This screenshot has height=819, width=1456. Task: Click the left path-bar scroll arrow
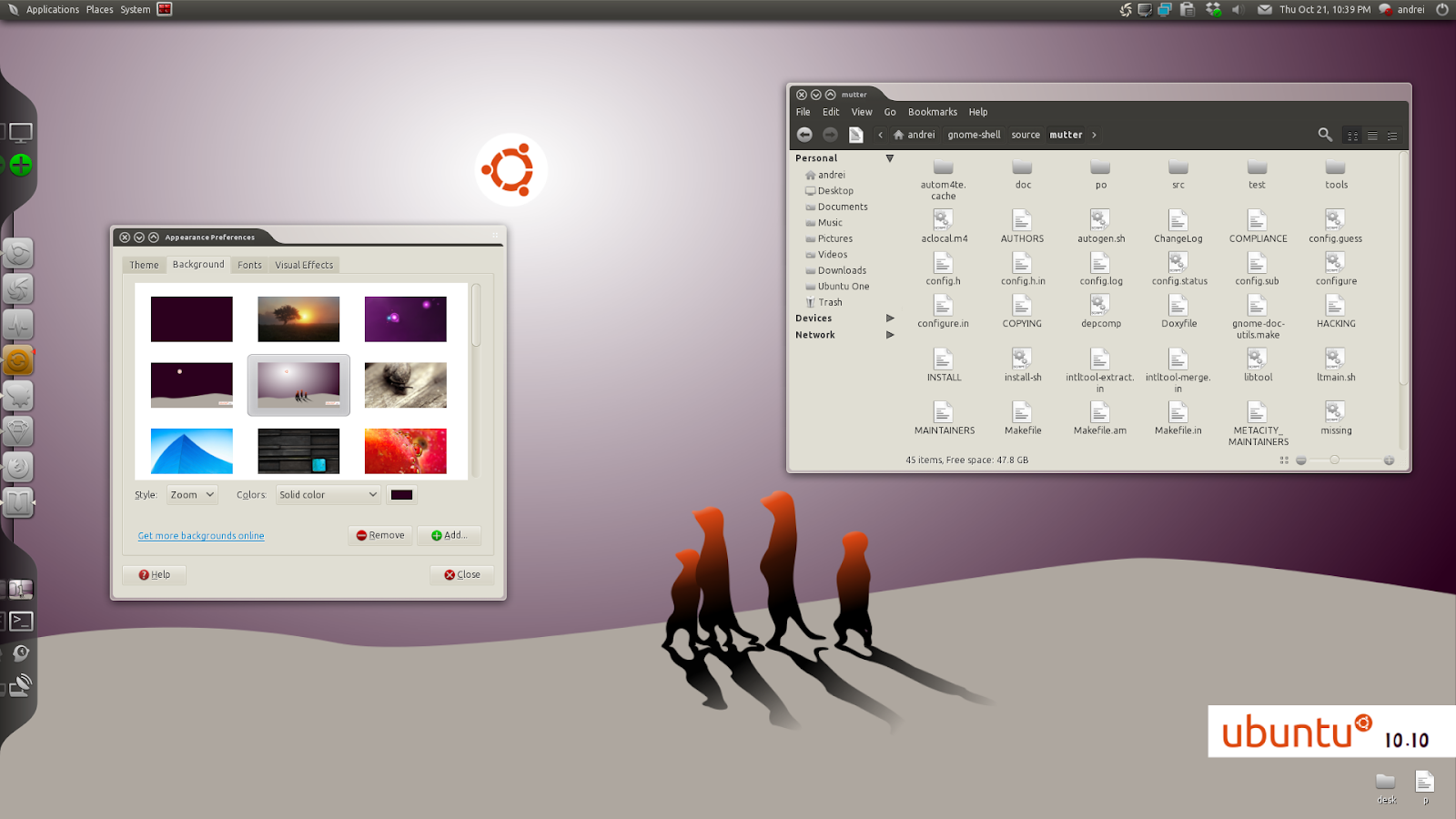coord(880,135)
